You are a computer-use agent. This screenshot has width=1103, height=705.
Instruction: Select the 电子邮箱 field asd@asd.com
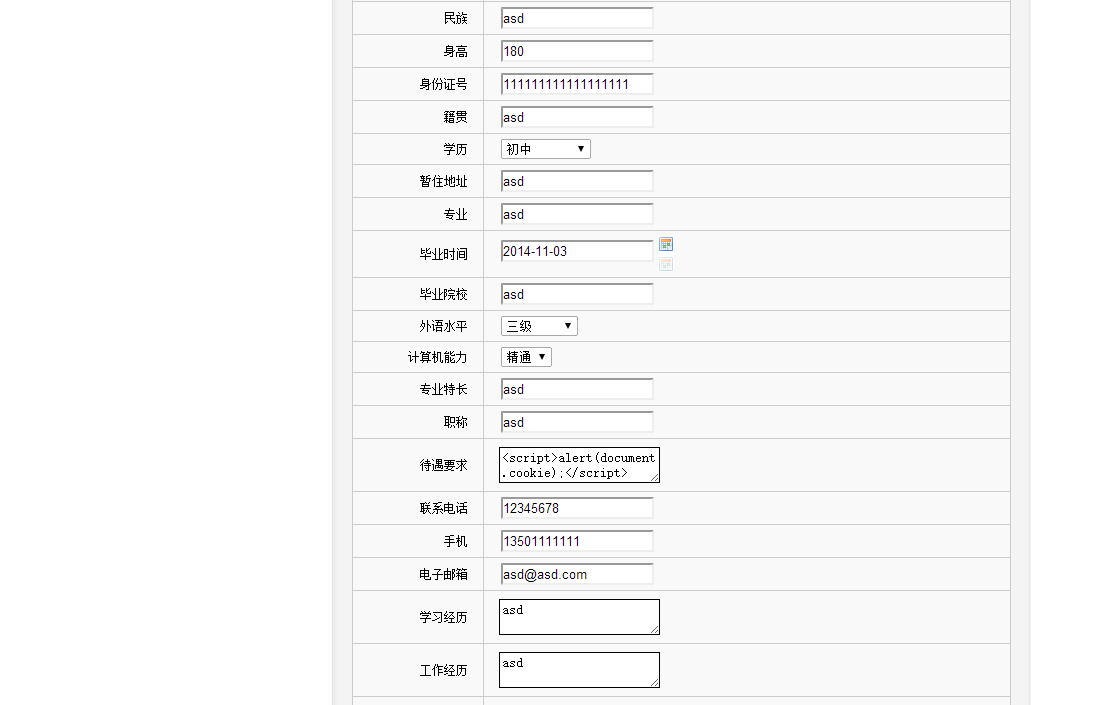pos(577,574)
